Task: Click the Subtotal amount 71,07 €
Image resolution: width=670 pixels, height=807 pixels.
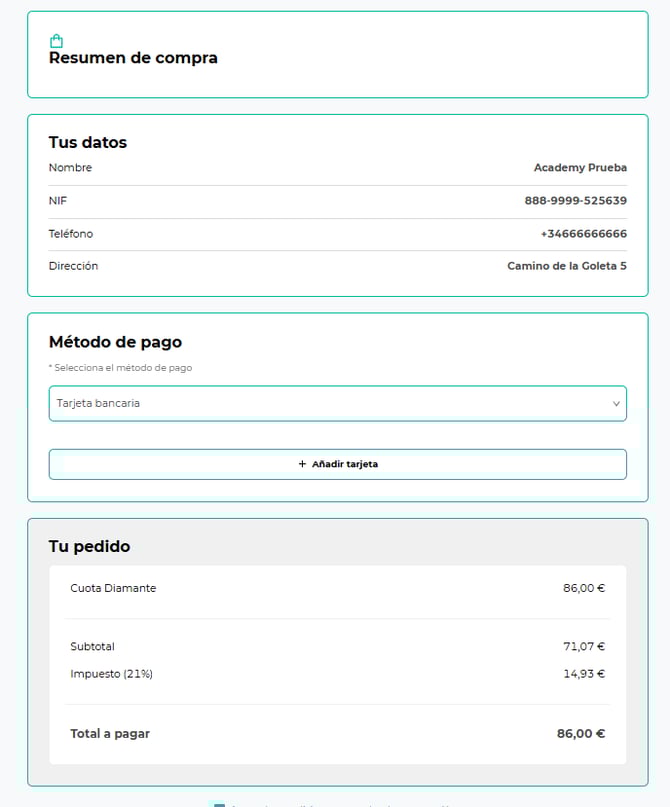Action: pos(583,647)
